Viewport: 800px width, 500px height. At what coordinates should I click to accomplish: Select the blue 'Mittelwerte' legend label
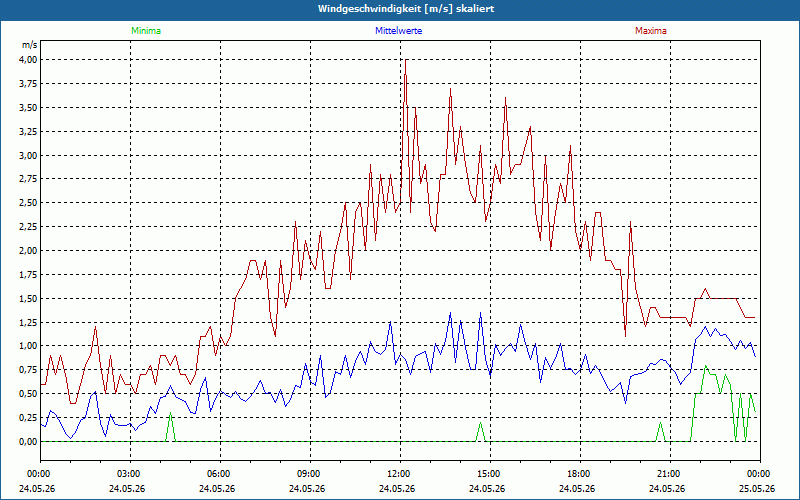tap(398, 31)
